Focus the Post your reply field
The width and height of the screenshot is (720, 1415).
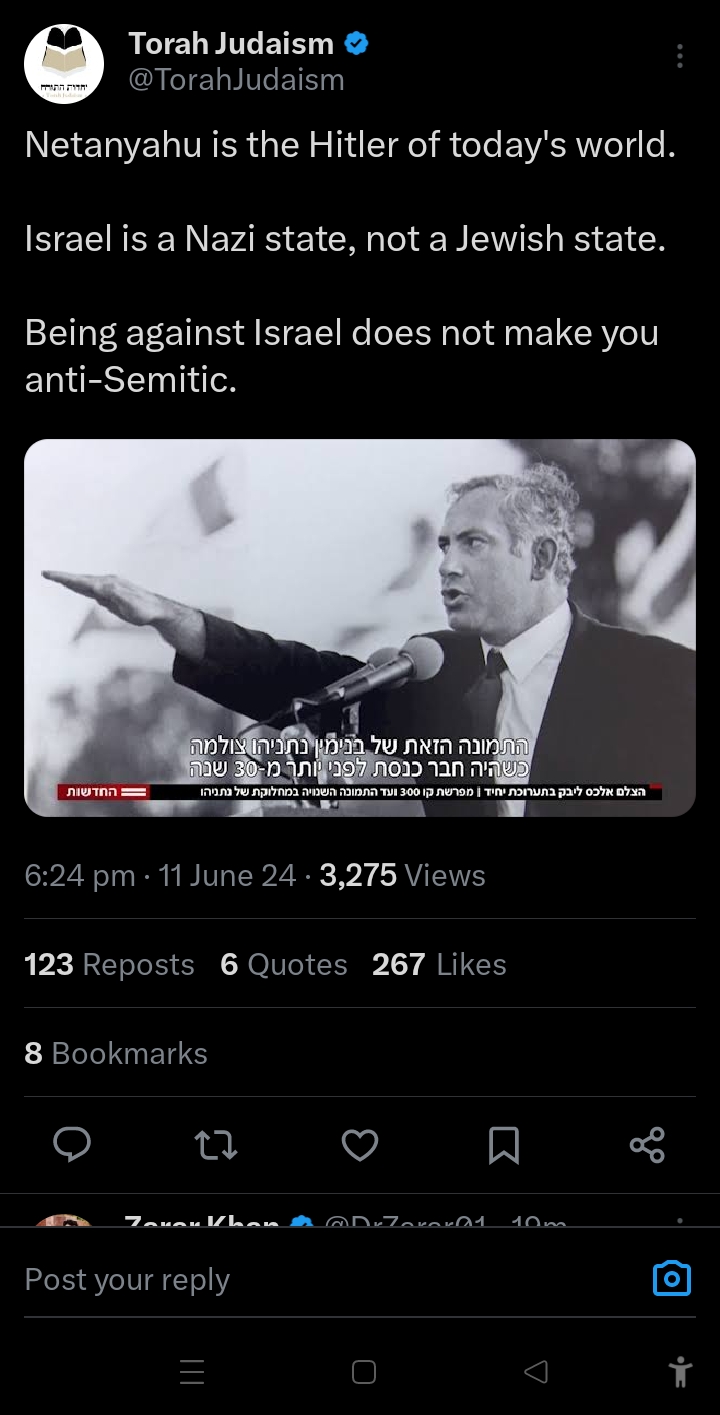(x=330, y=1279)
